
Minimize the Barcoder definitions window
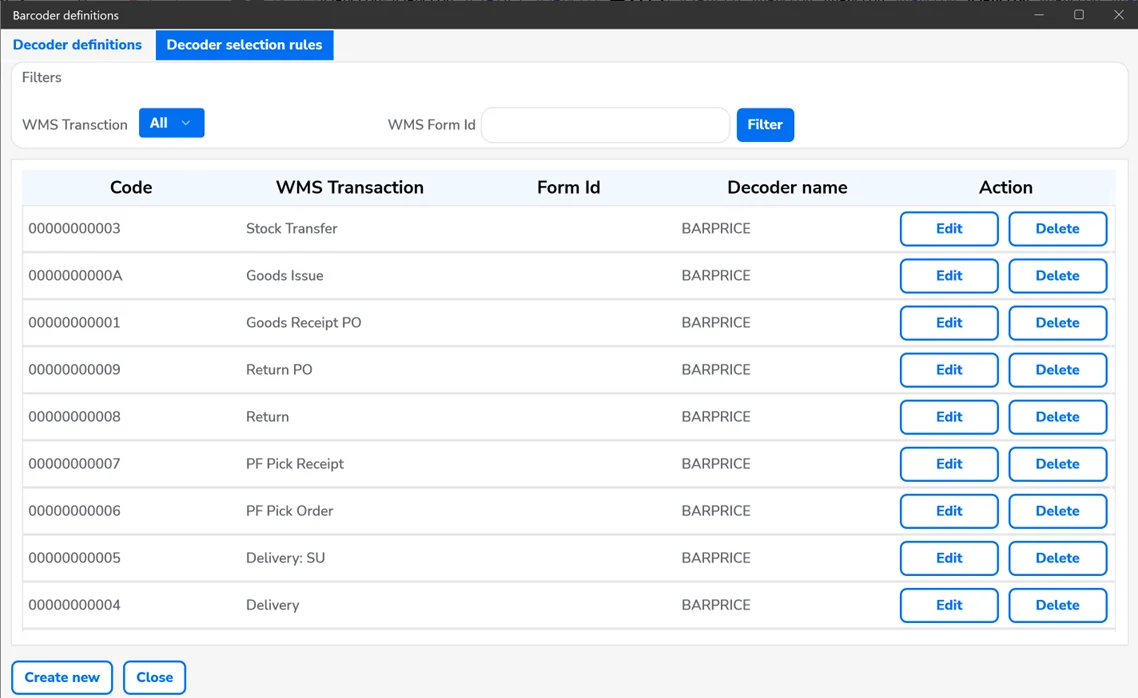coord(1040,15)
